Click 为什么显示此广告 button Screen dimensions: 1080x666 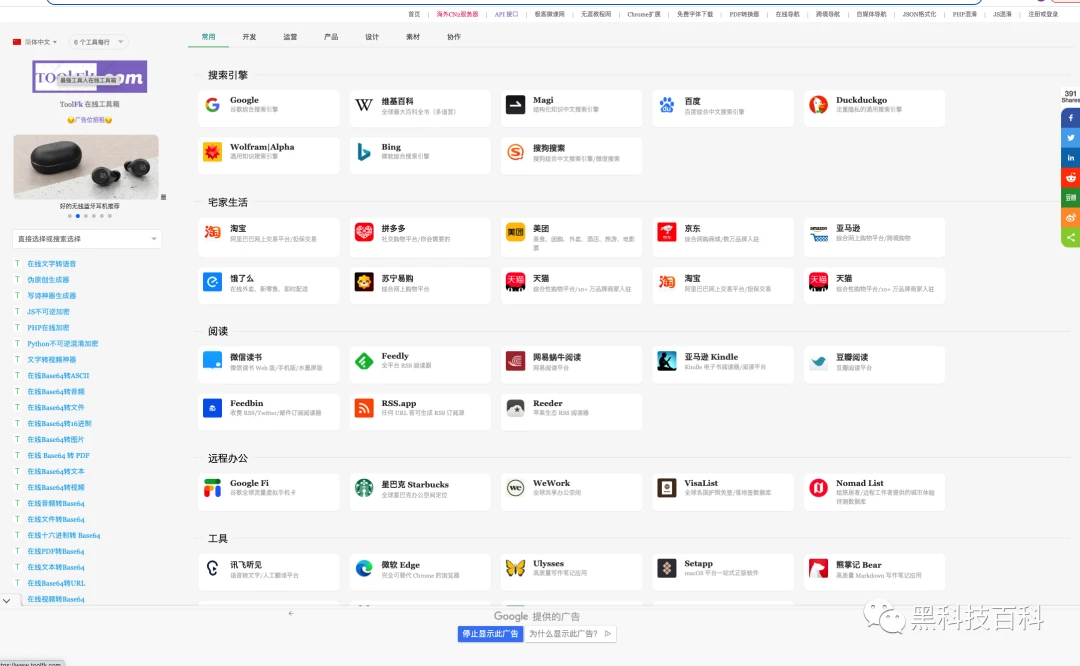point(570,634)
